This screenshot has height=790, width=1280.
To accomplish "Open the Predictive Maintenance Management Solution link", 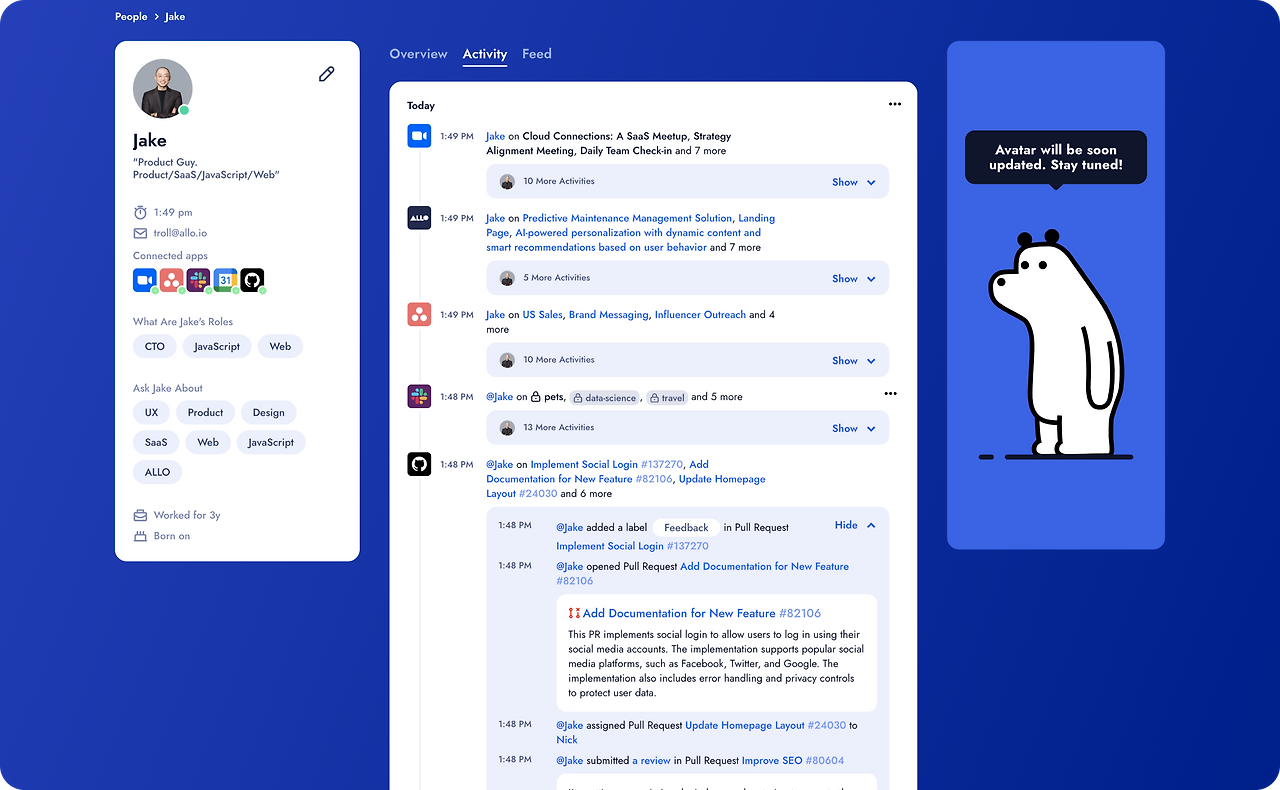I will pyautogui.click(x=627, y=218).
